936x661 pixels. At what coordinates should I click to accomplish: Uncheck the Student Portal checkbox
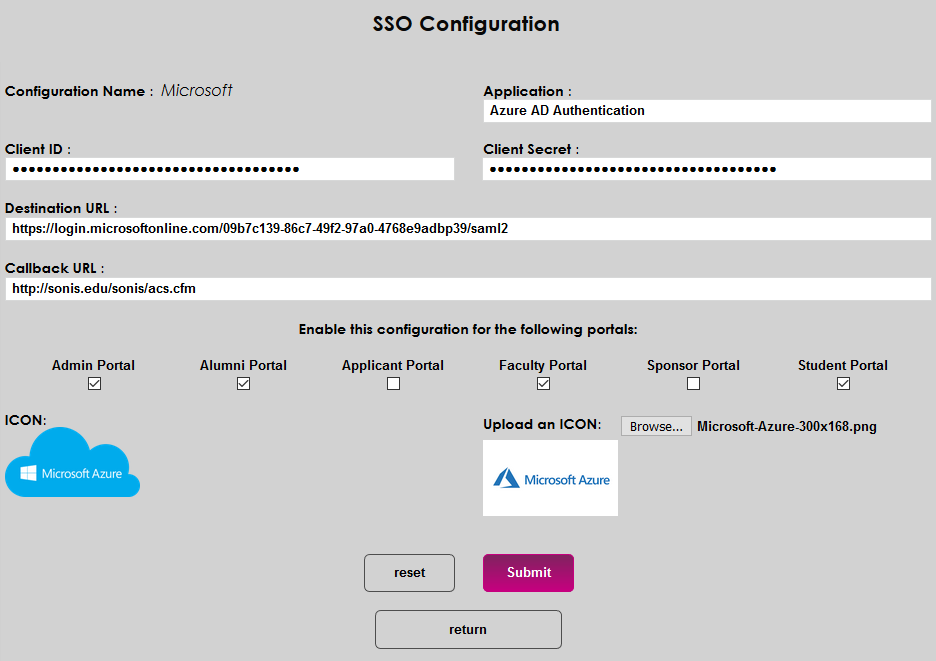[843, 383]
